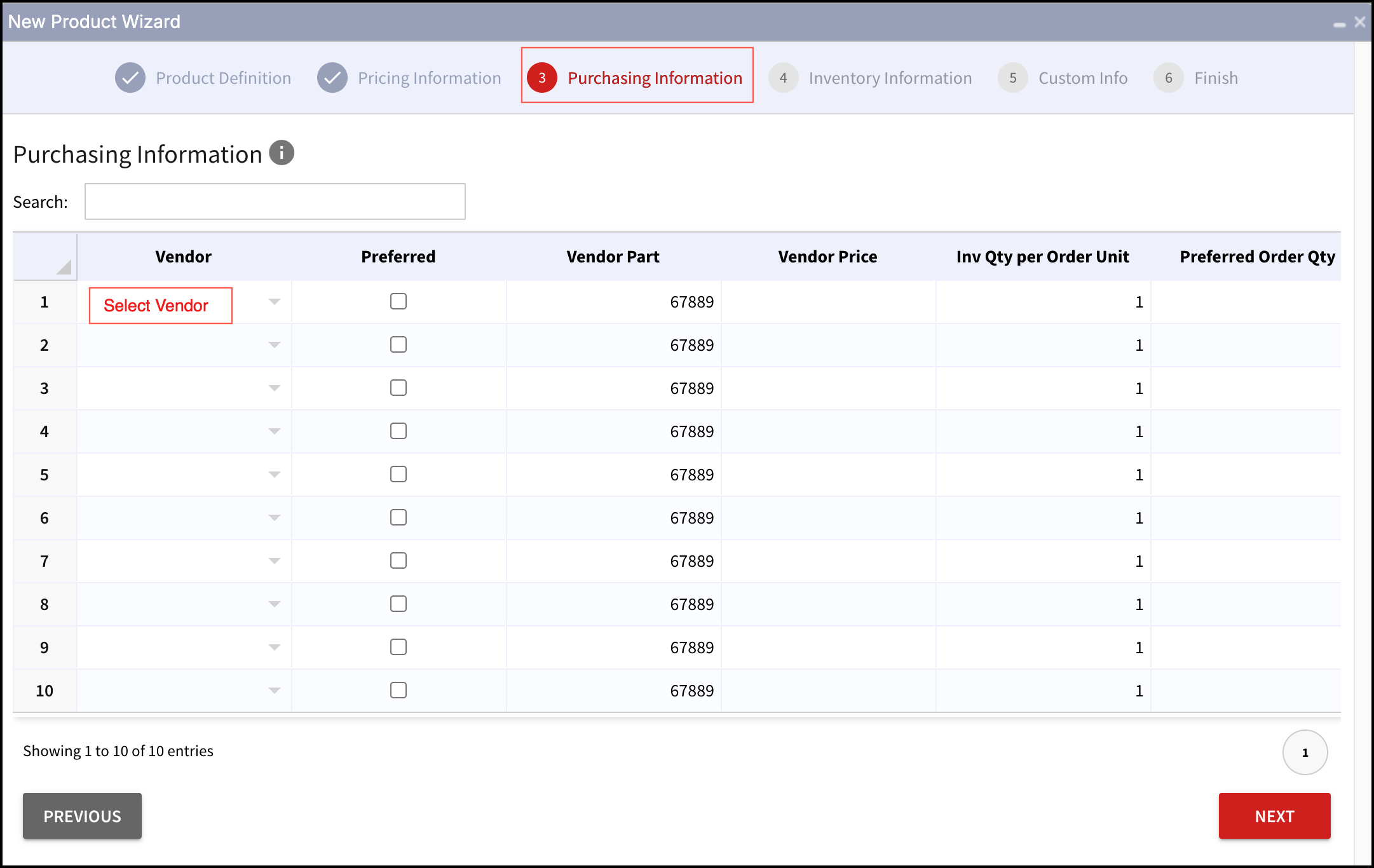Sort by the Vendor Price column header
This screenshot has height=868, width=1374.
[x=828, y=257]
